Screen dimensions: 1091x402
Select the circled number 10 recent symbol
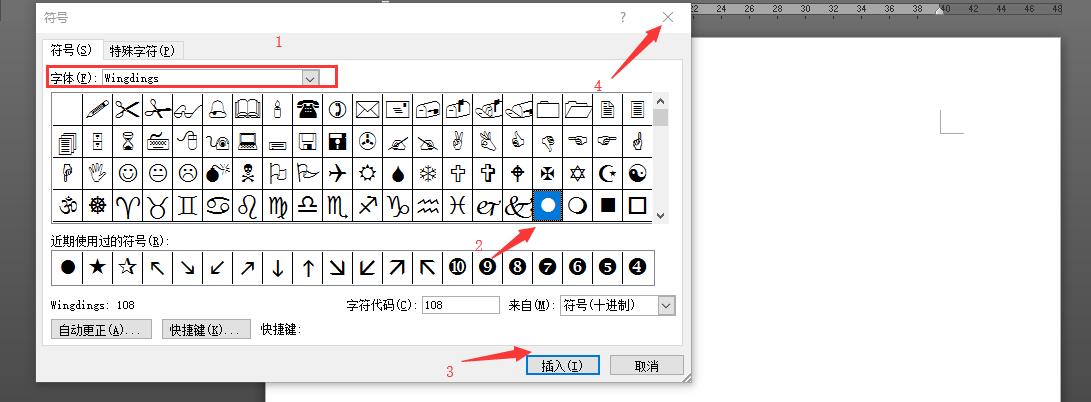click(458, 267)
